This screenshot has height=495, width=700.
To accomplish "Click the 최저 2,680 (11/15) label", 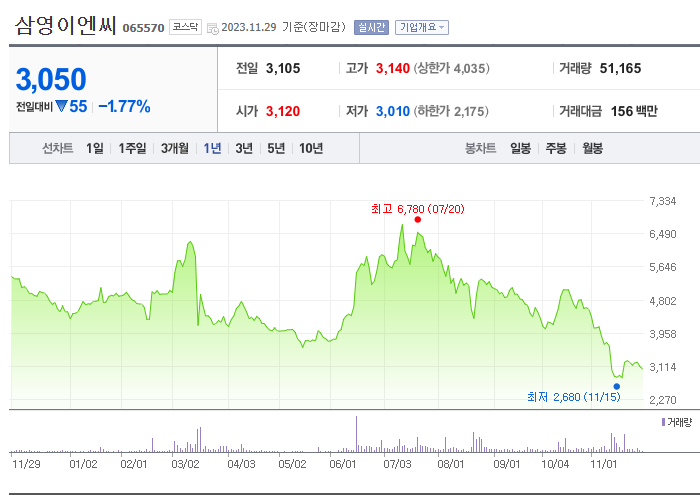I will pos(574,397).
